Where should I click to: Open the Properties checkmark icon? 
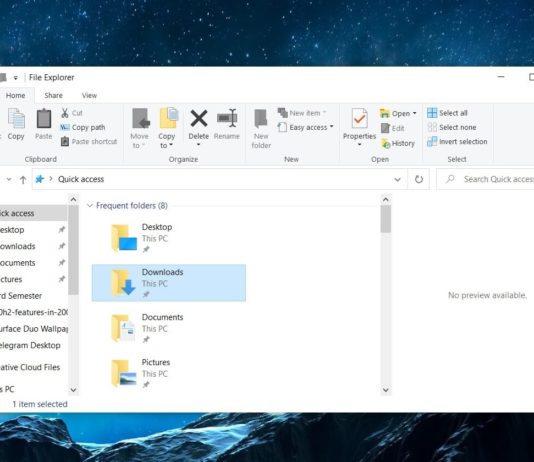(x=359, y=118)
